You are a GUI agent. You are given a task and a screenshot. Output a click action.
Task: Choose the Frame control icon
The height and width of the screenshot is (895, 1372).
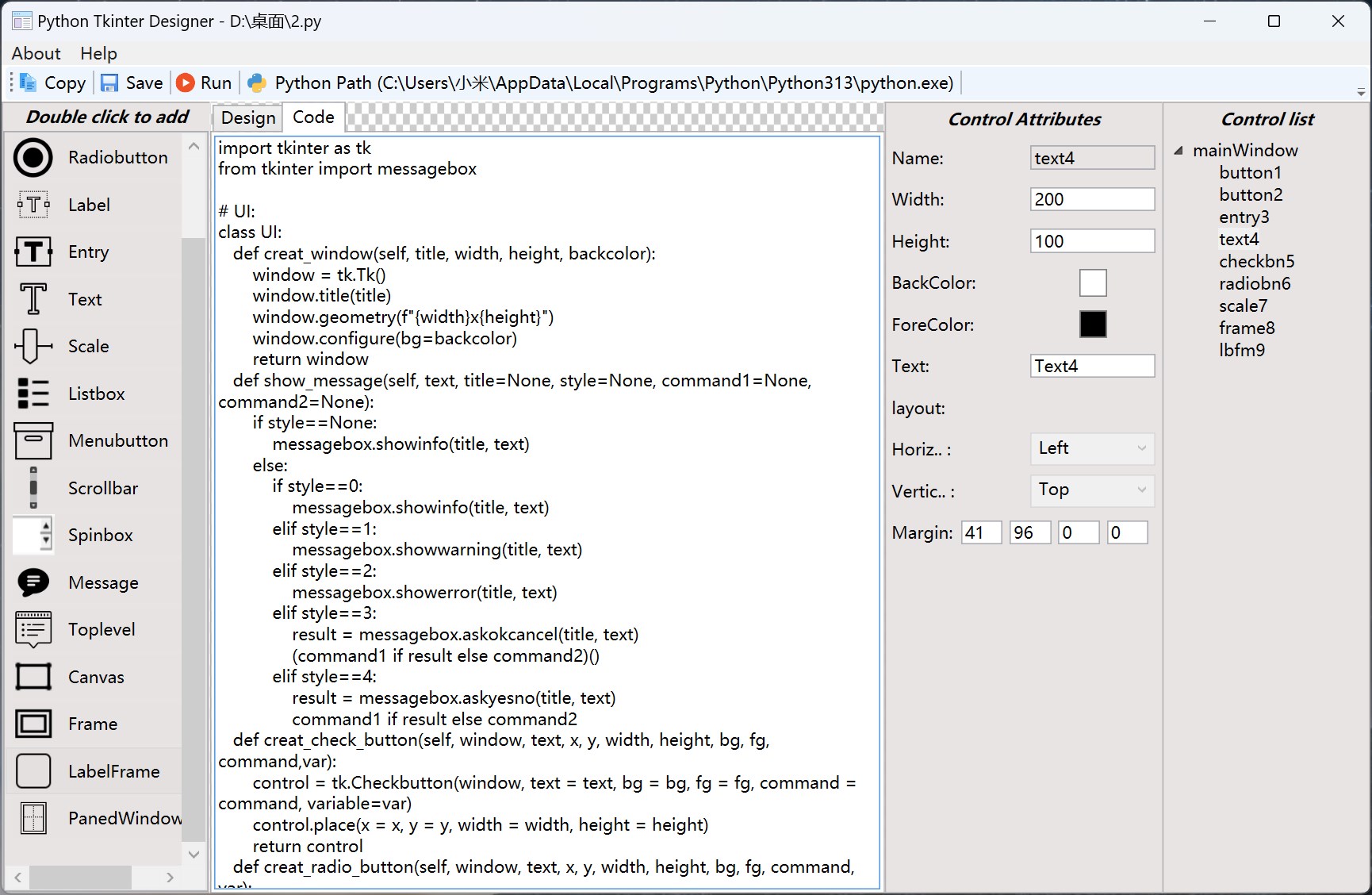coord(33,724)
